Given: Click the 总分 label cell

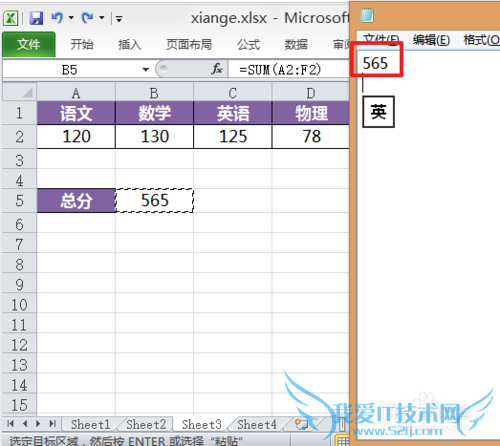Looking at the screenshot, I should click(76, 201).
